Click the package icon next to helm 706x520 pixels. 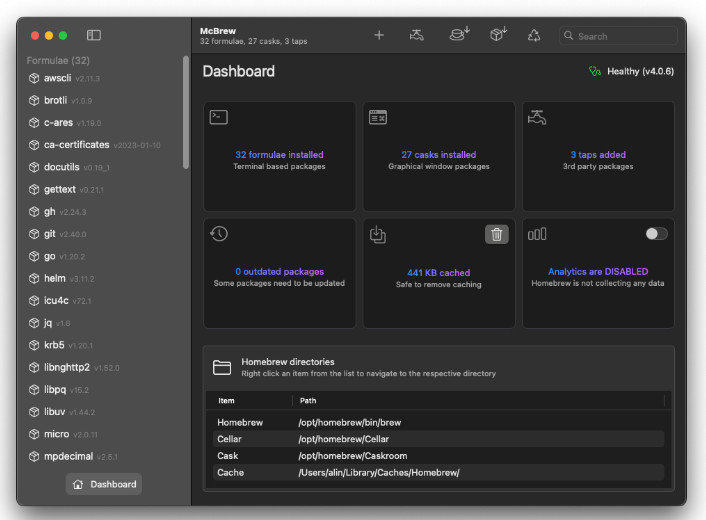(34, 278)
